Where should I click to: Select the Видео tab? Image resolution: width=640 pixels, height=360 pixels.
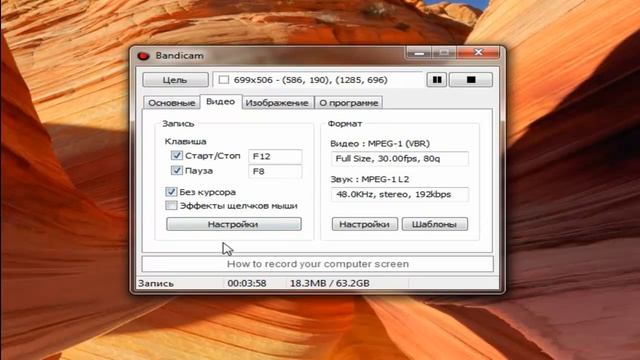pyautogui.click(x=220, y=102)
